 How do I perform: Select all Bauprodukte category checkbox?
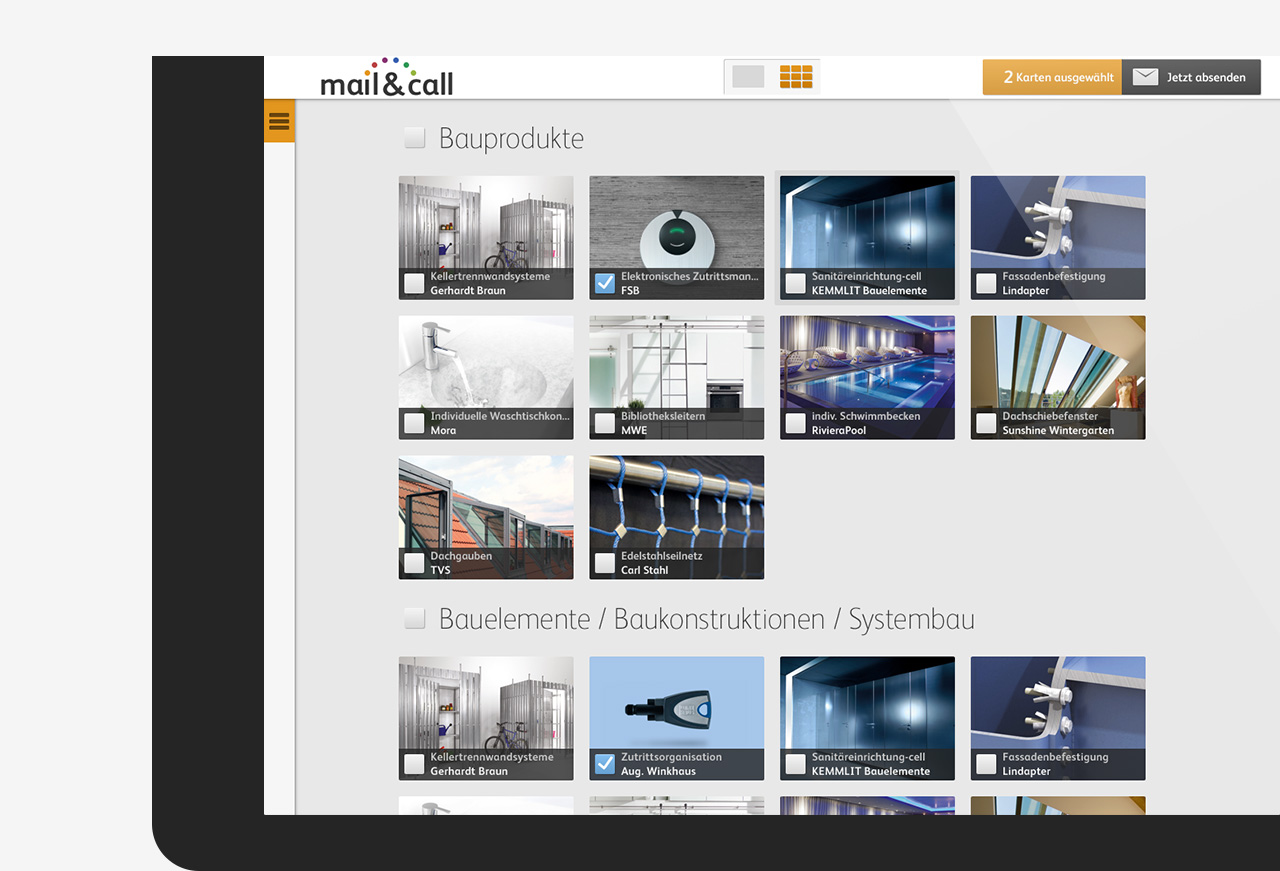click(415, 138)
